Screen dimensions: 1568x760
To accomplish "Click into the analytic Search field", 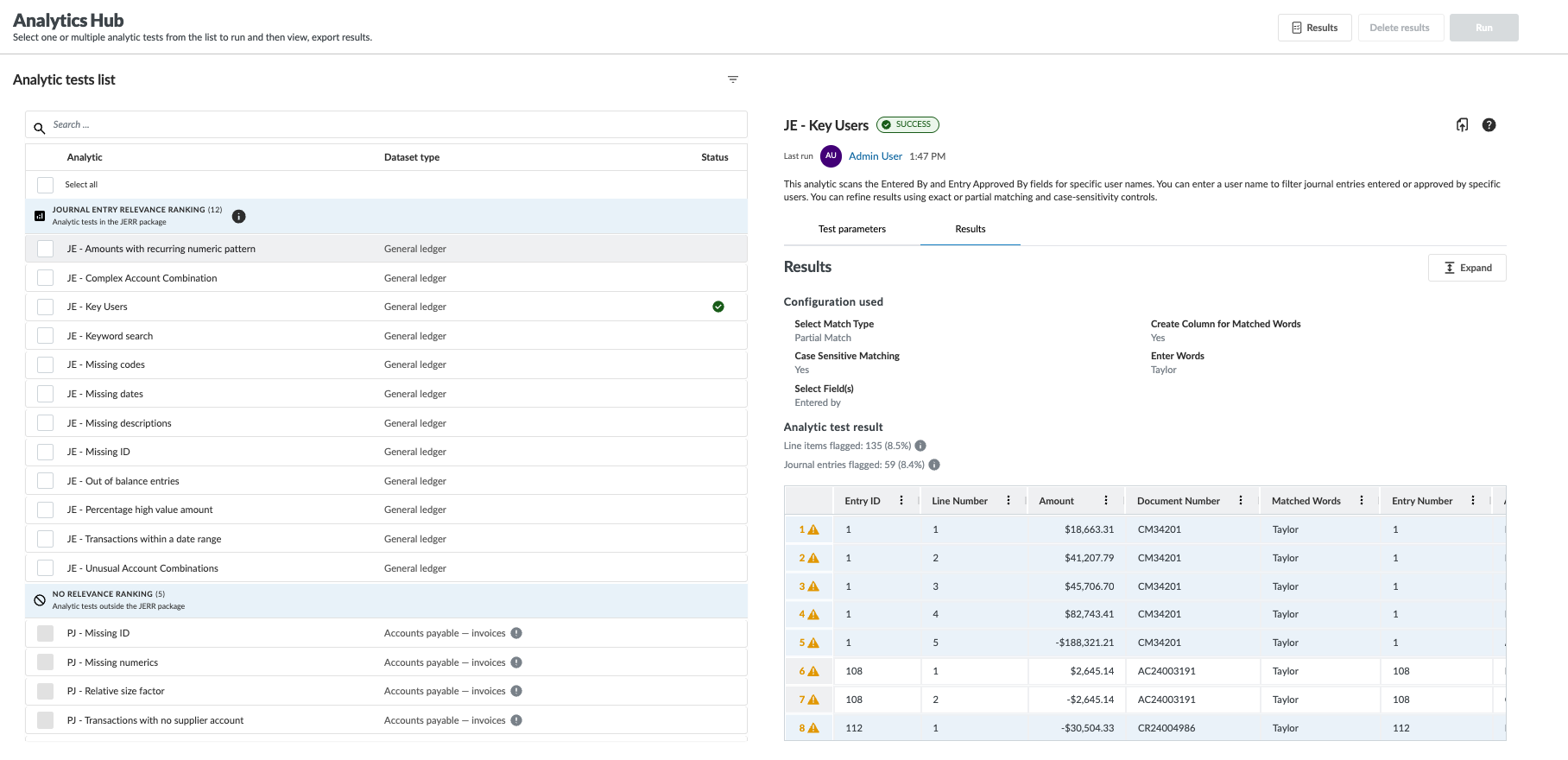I will pyautogui.click(x=386, y=124).
